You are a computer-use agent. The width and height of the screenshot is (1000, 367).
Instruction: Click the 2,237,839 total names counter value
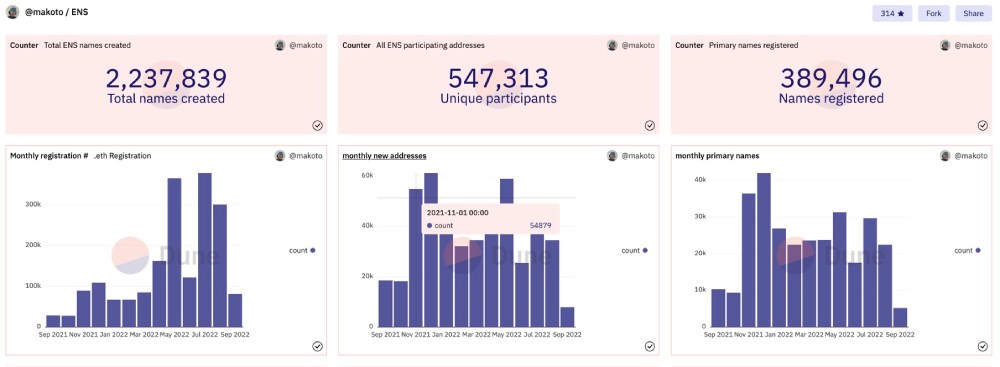click(166, 79)
